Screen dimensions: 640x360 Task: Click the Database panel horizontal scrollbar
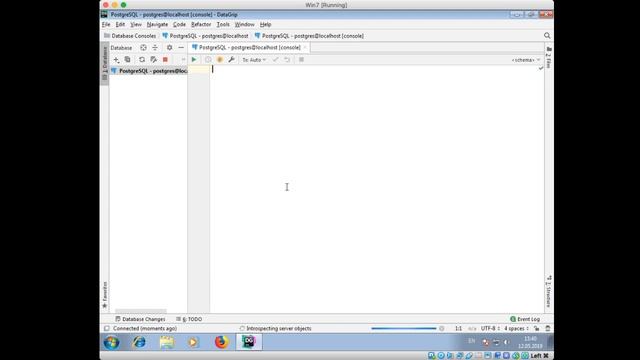click(141, 311)
